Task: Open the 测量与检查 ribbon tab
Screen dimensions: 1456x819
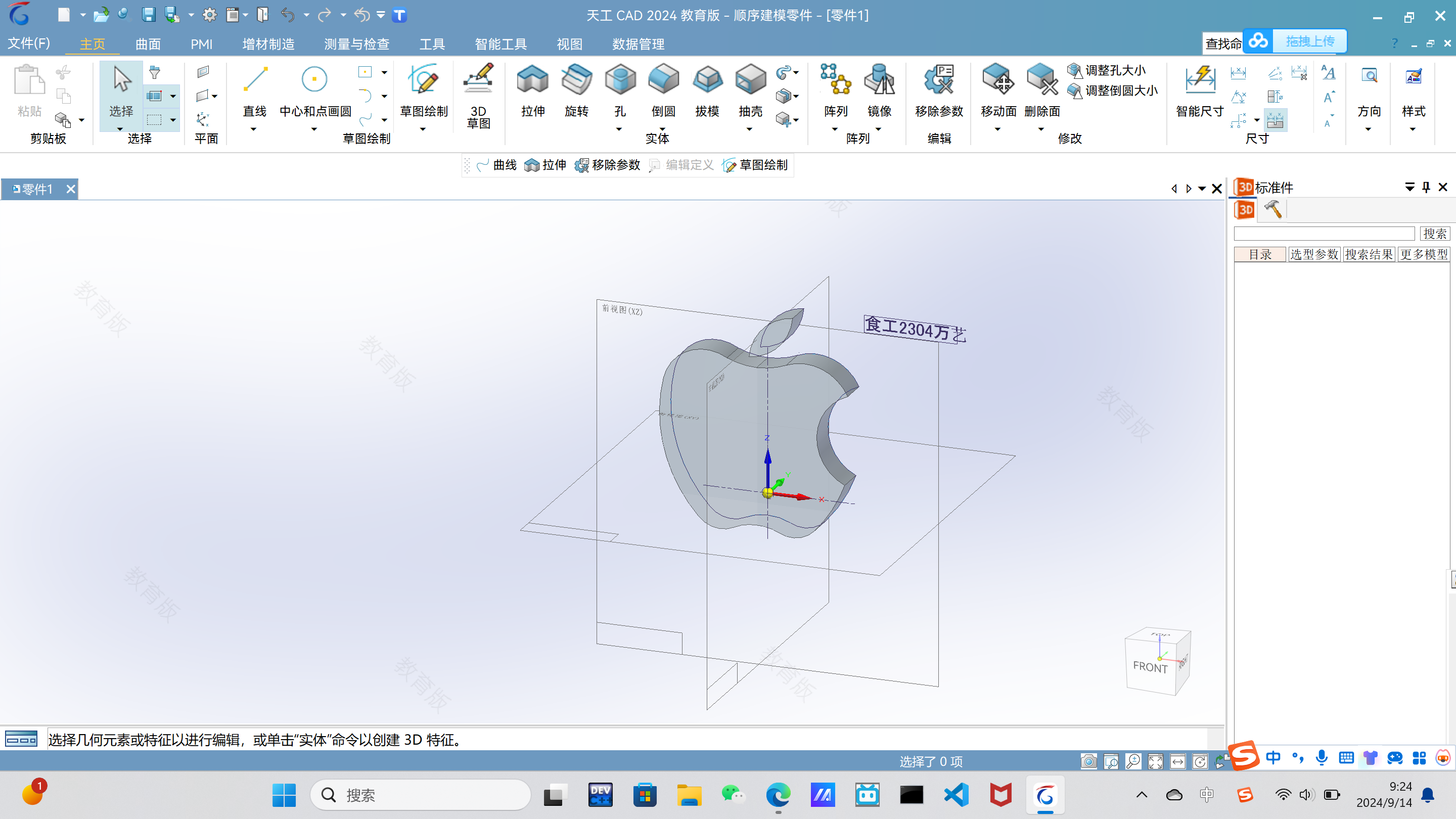Action: 356,43
